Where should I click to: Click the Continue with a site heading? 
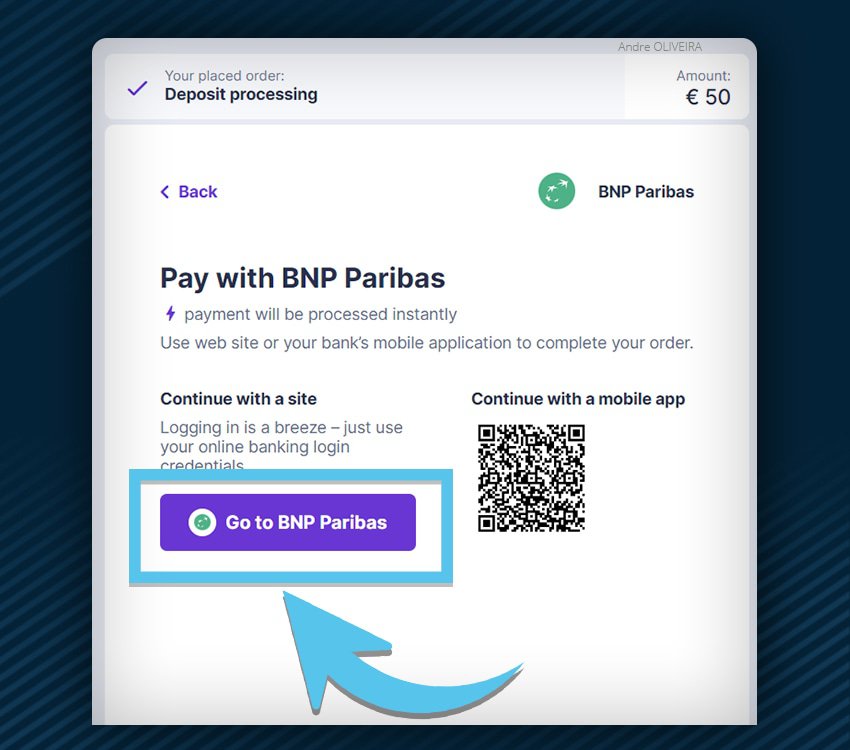pyautogui.click(x=239, y=399)
